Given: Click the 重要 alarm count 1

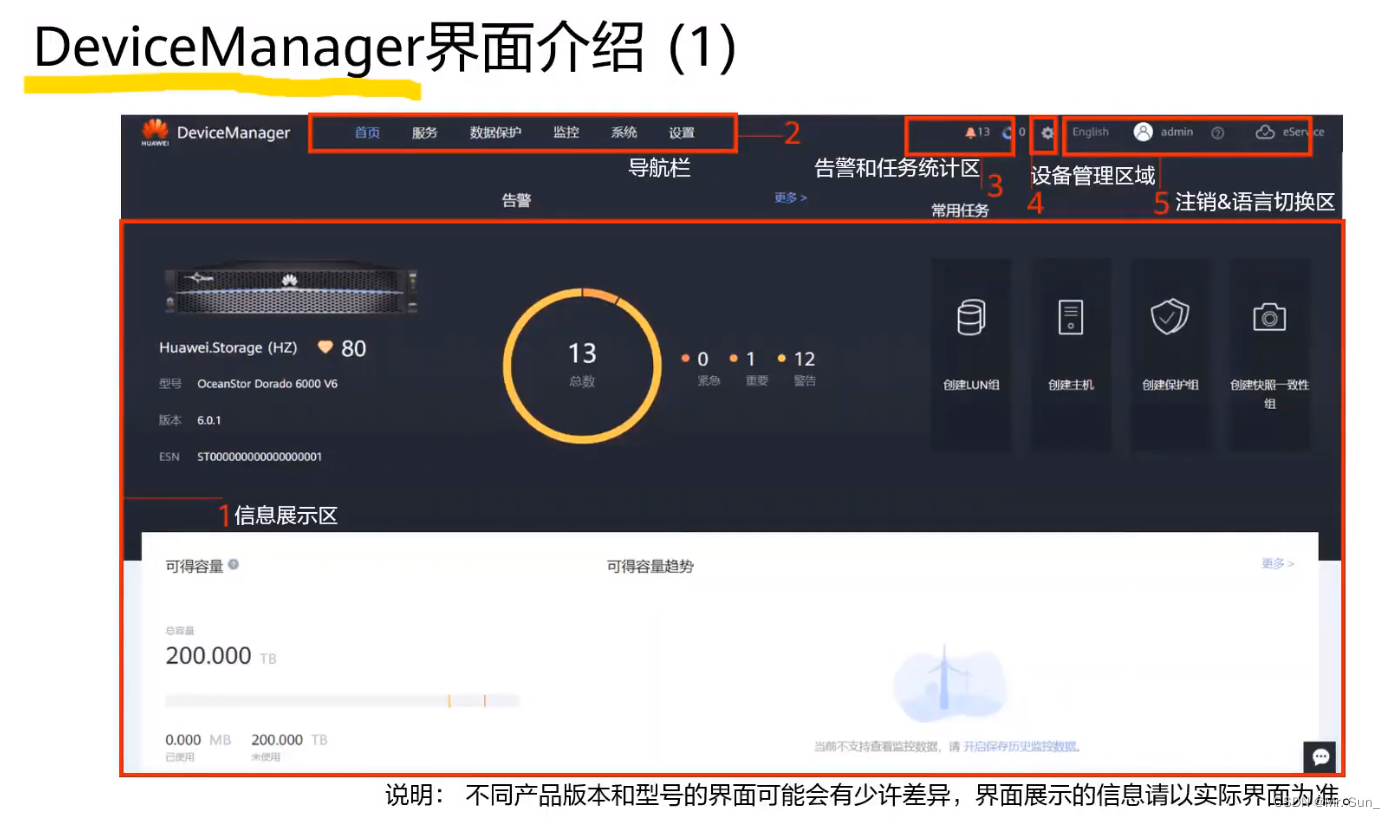Looking at the screenshot, I should tap(750, 359).
